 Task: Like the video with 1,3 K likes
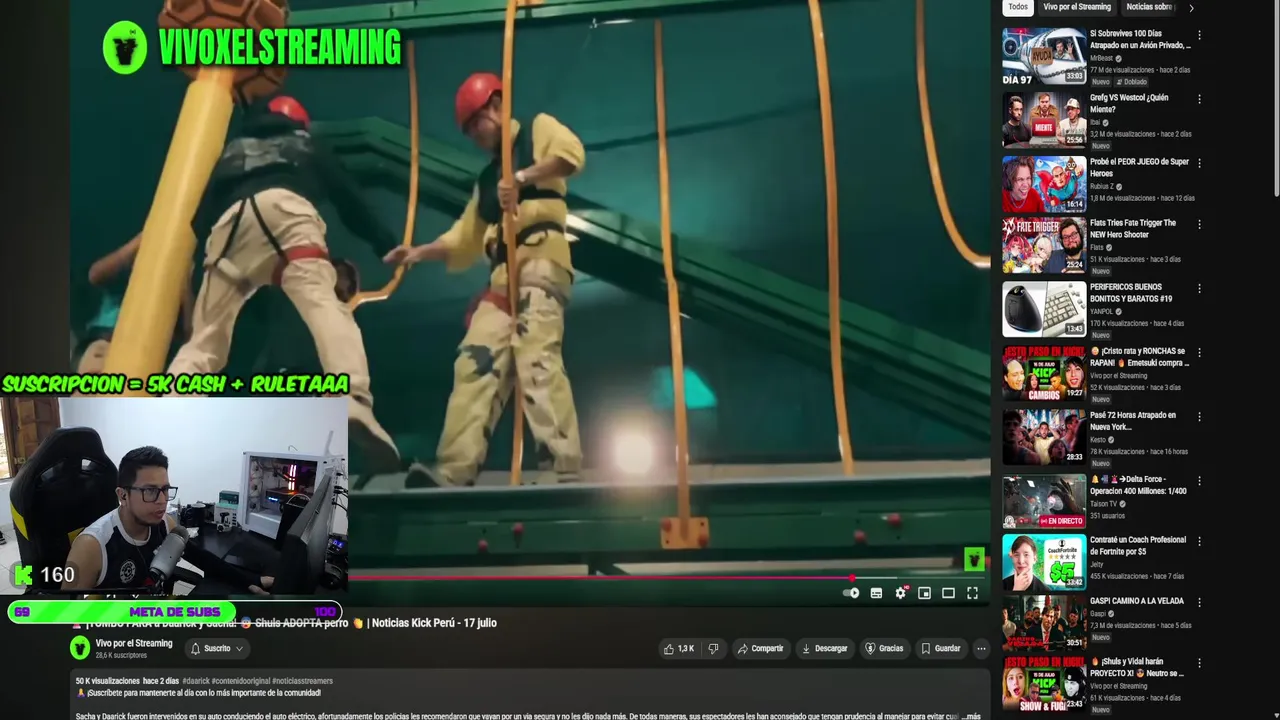click(x=678, y=648)
